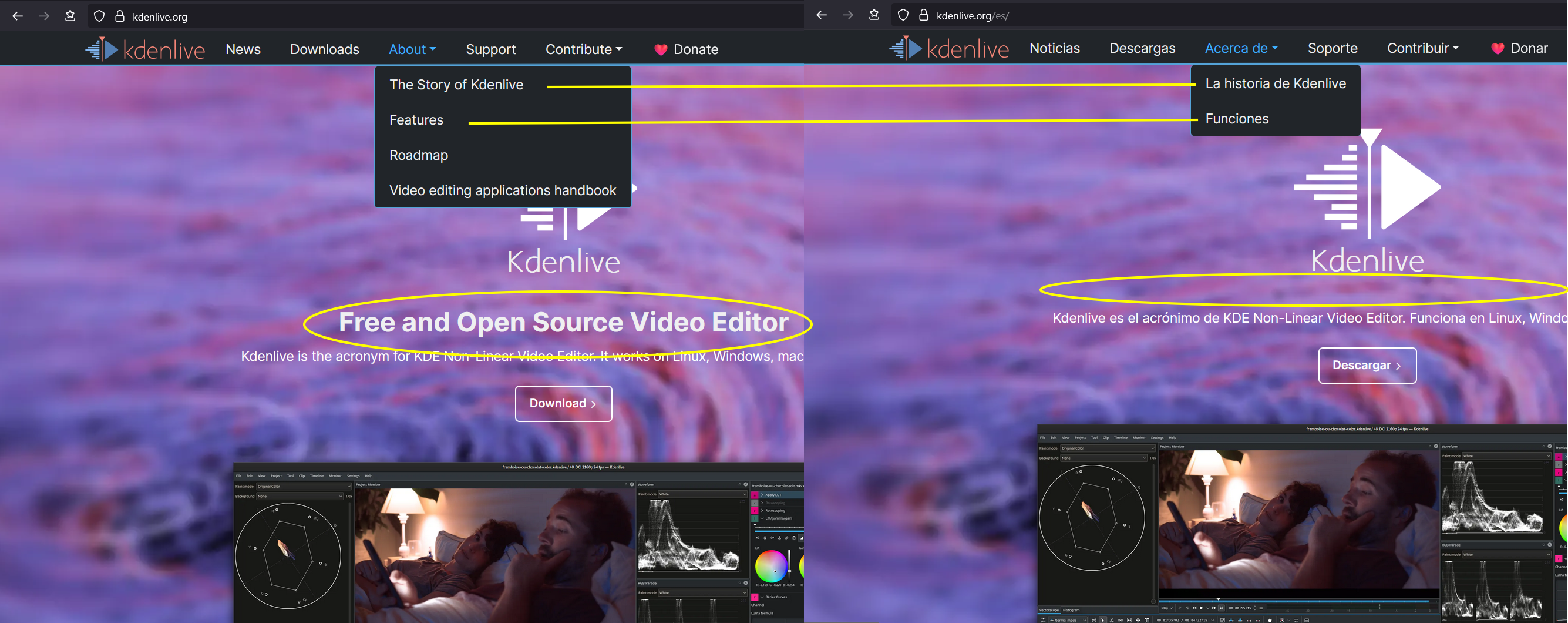The height and width of the screenshot is (623, 1568).
Task: Open Video editing applications handbook entry
Action: (x=502, y=190)
